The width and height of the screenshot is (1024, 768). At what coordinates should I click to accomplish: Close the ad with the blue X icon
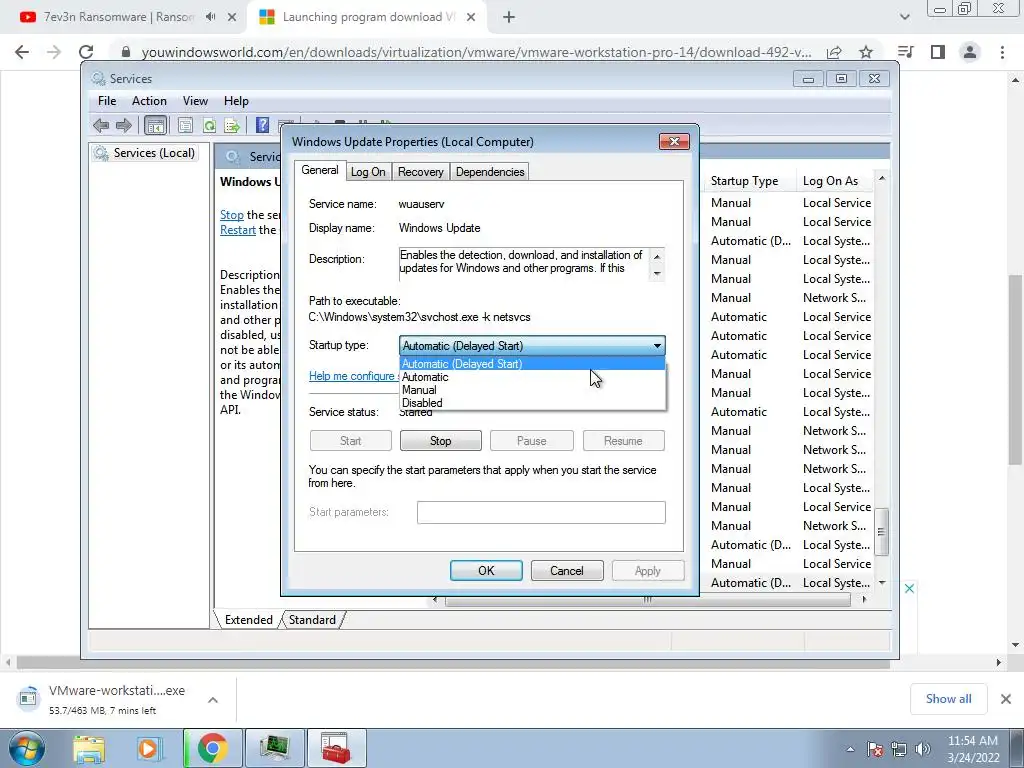(x=909, y=588)
